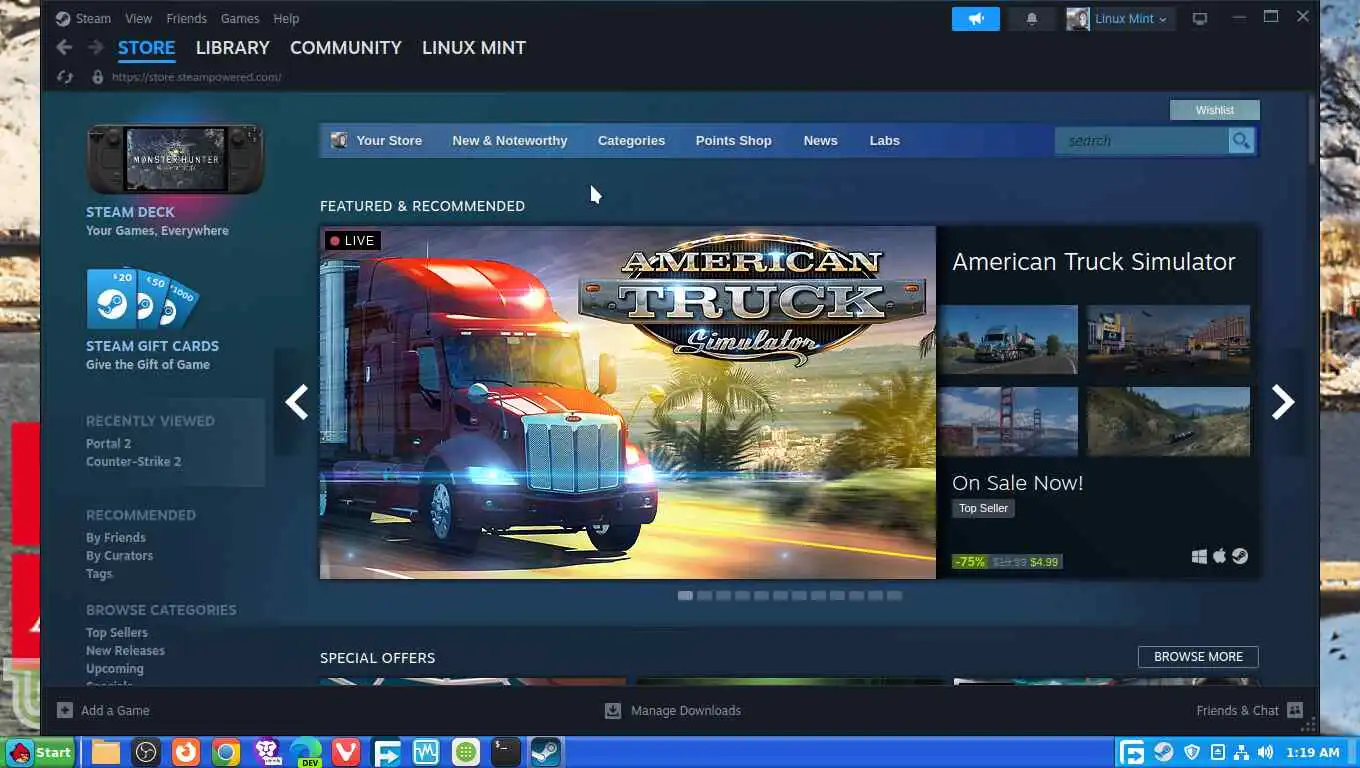Open Recommended By Friends
The width and height of the screenshot is (1360, 768).
tap(115, 537)
